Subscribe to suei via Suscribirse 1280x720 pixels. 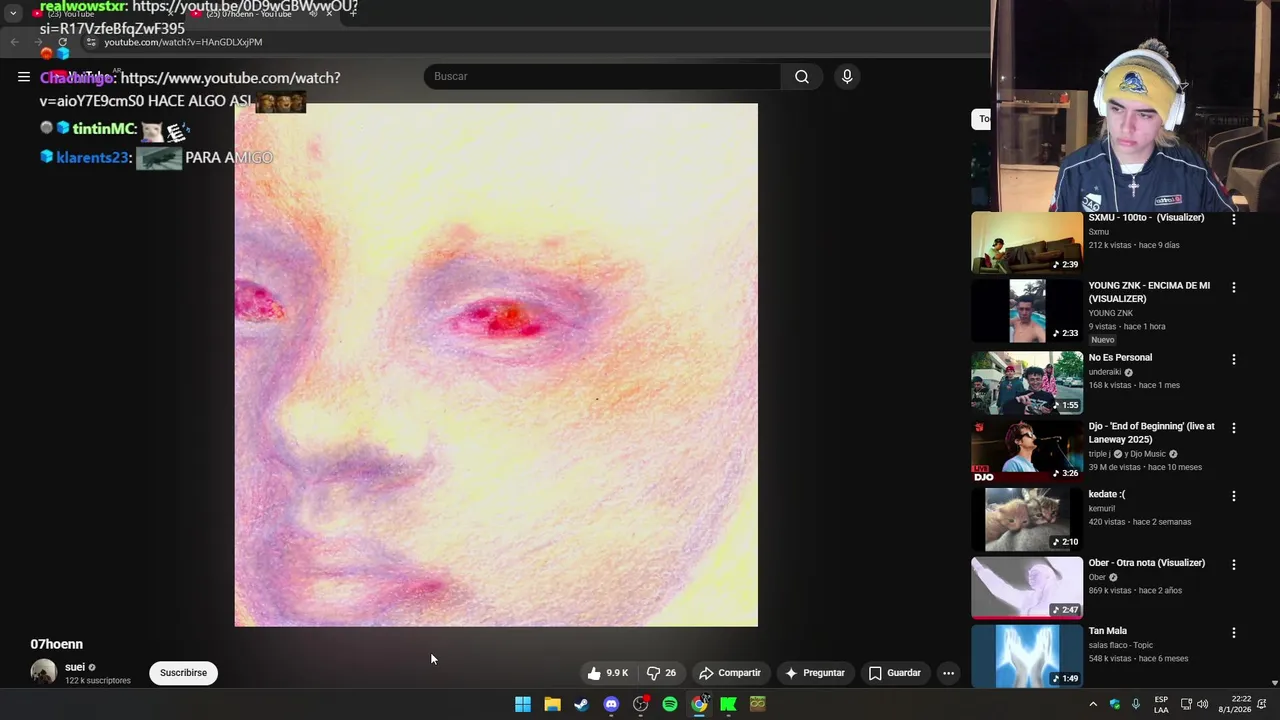point(183,673)
